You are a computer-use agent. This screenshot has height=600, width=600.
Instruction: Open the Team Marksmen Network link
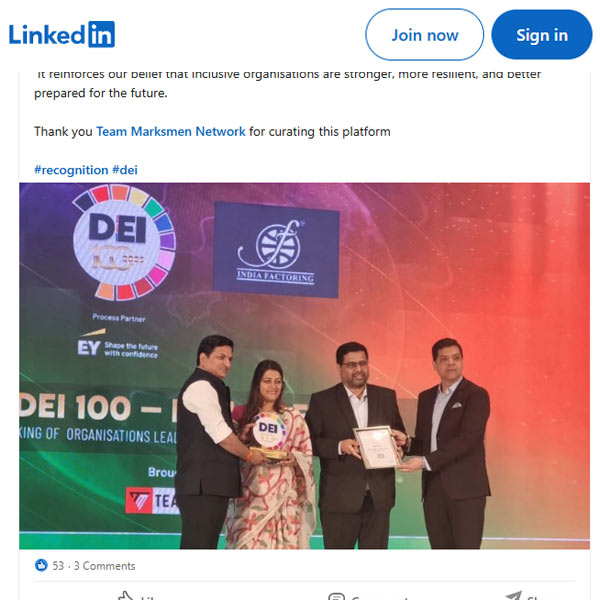(x=171, y=132)
